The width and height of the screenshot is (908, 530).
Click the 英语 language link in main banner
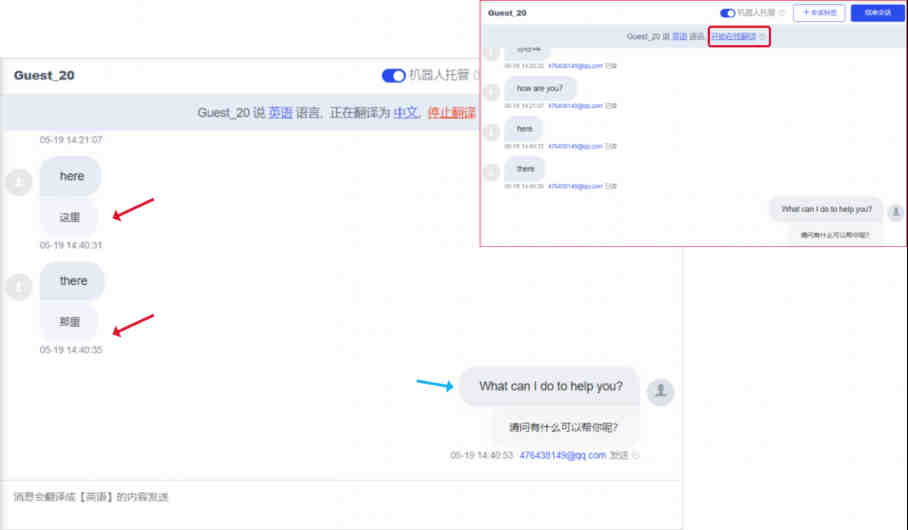click(x=280, y=113)
